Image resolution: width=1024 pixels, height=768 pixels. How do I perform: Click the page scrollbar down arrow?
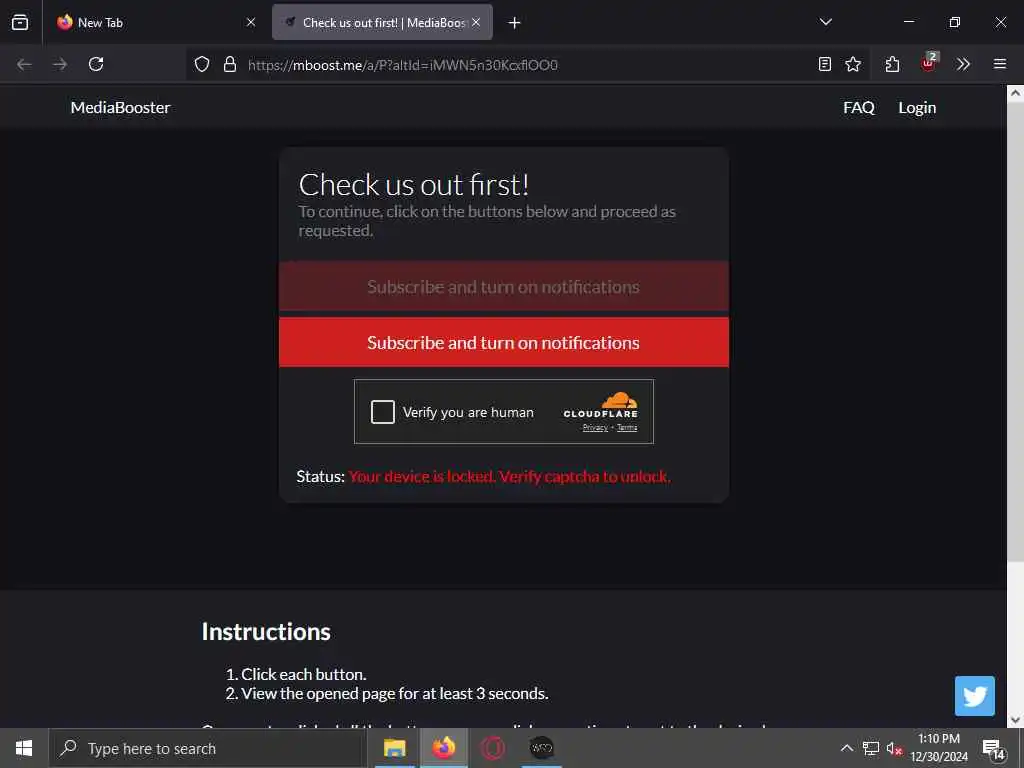1015,720
